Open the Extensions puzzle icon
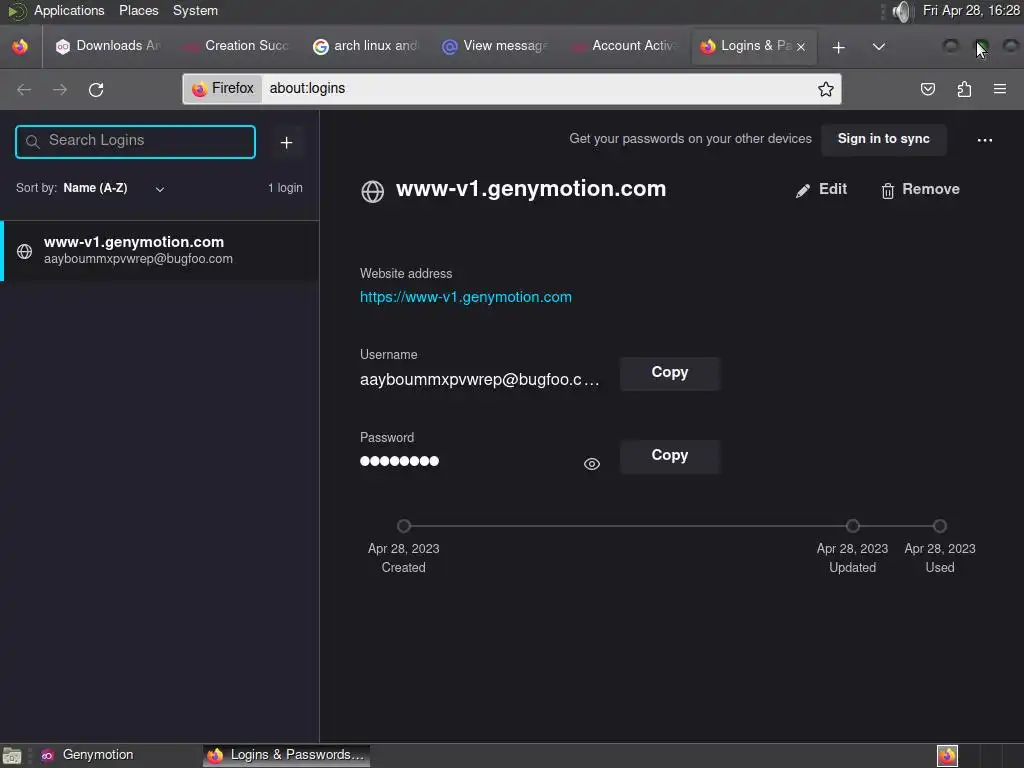Image resolution: width=1024 pixels, height=768 pixels. click(x=964, y=89)
